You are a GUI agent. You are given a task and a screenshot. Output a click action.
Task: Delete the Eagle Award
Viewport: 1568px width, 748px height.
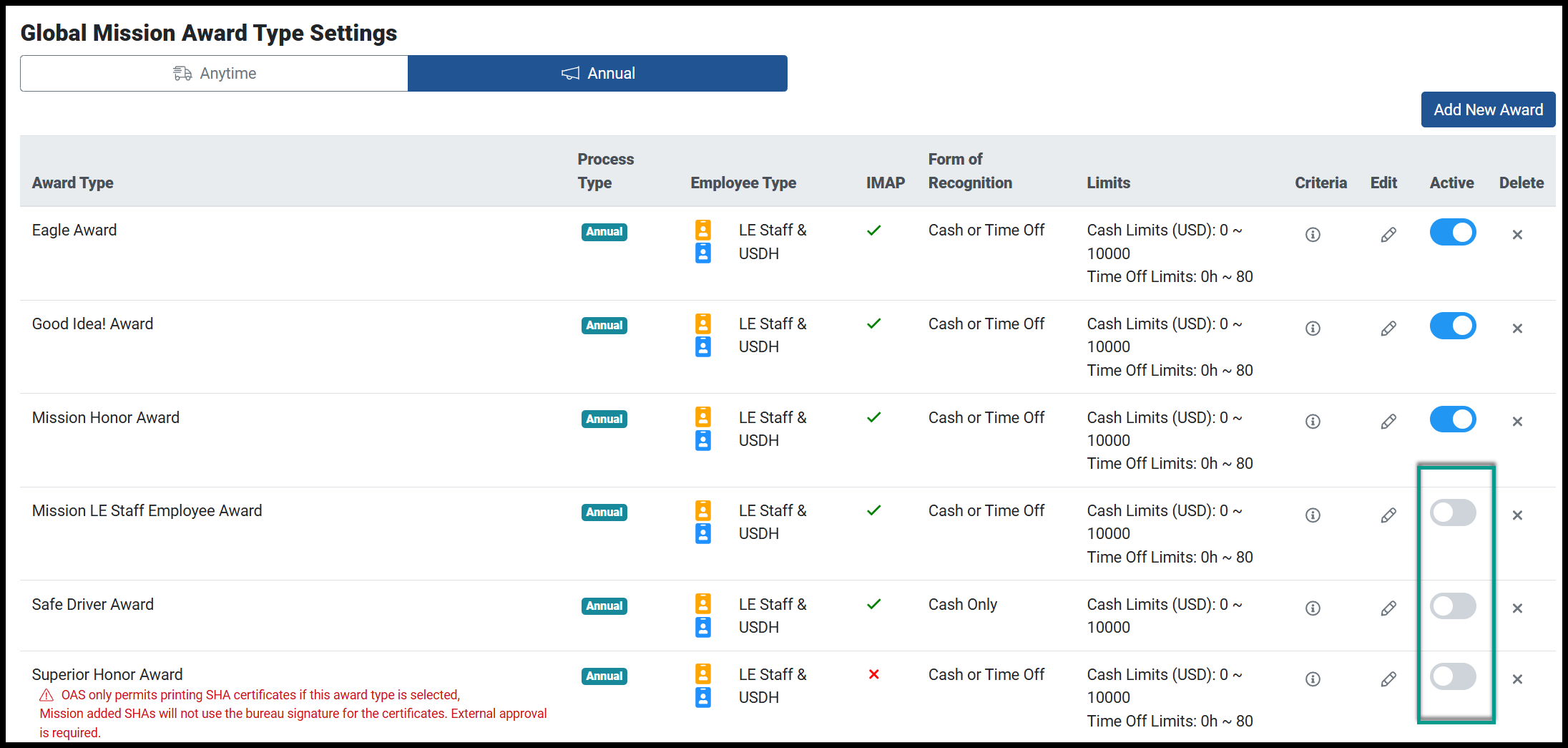(x=1517, y=234)
